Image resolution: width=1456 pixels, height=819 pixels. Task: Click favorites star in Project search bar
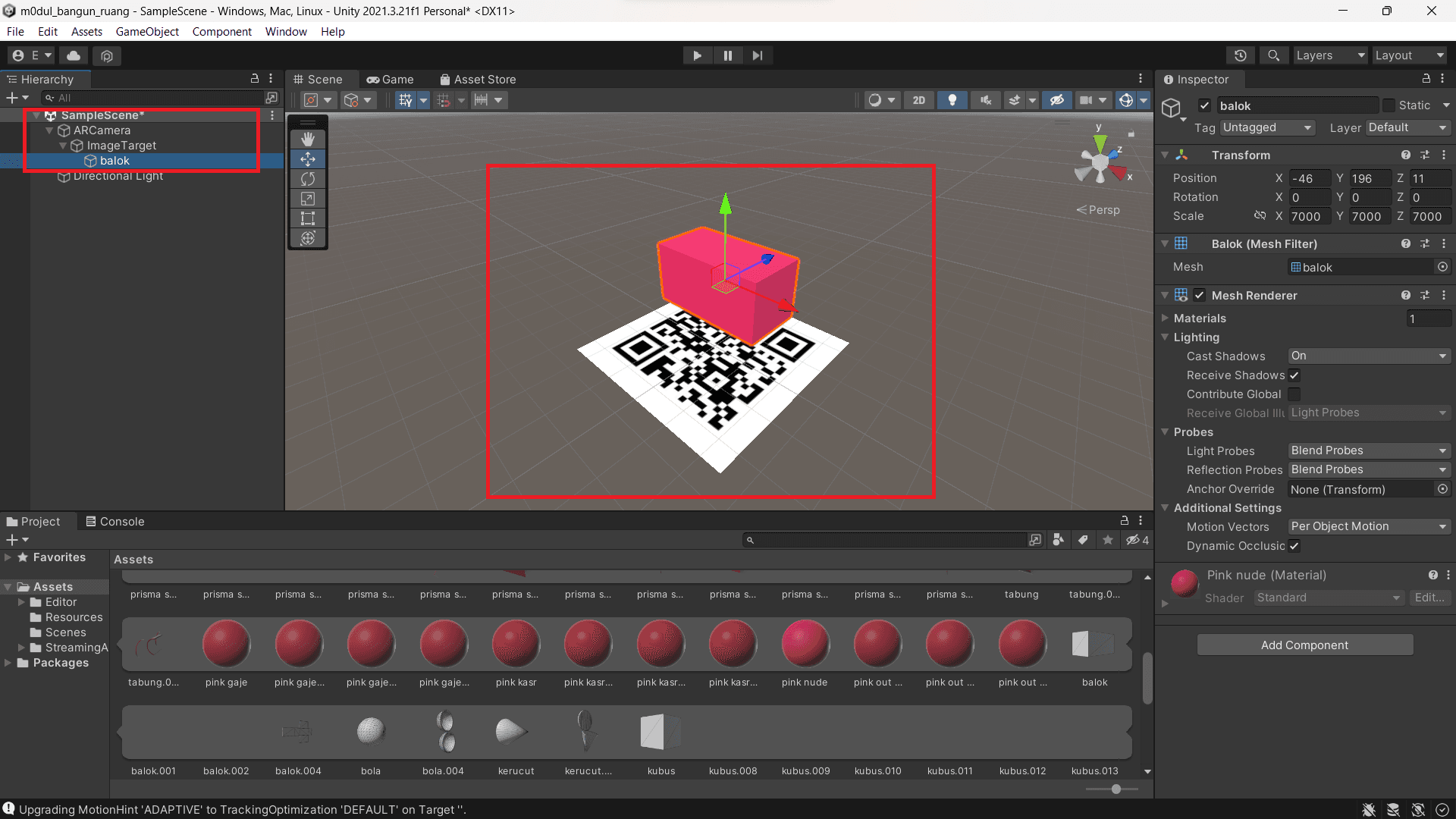point(1108,540)
